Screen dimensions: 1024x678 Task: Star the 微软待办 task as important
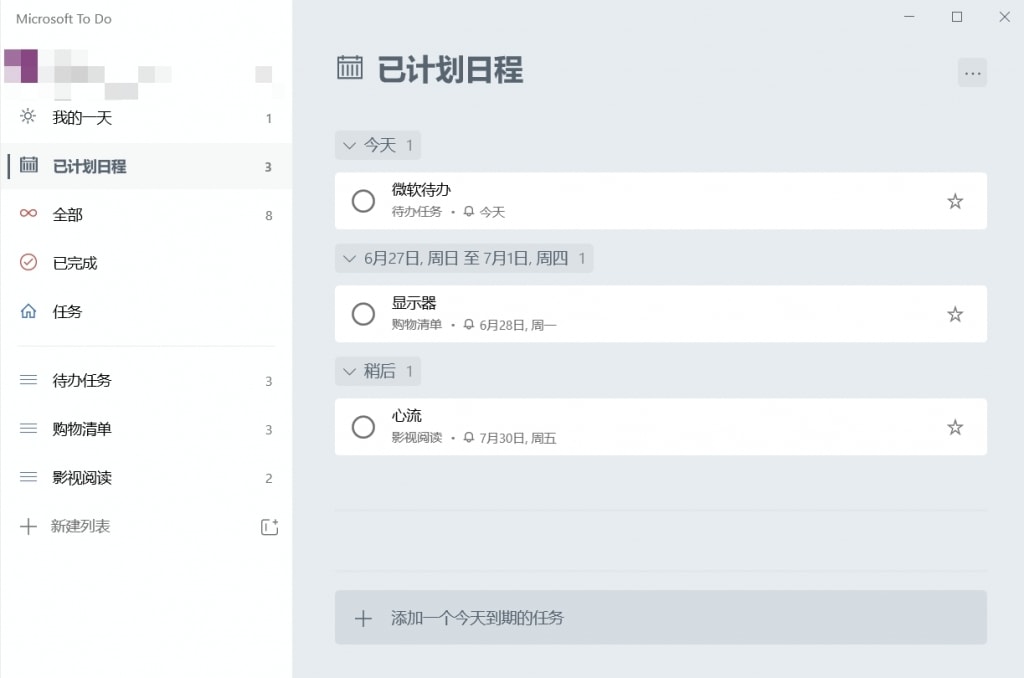click(x=955, y=201)
